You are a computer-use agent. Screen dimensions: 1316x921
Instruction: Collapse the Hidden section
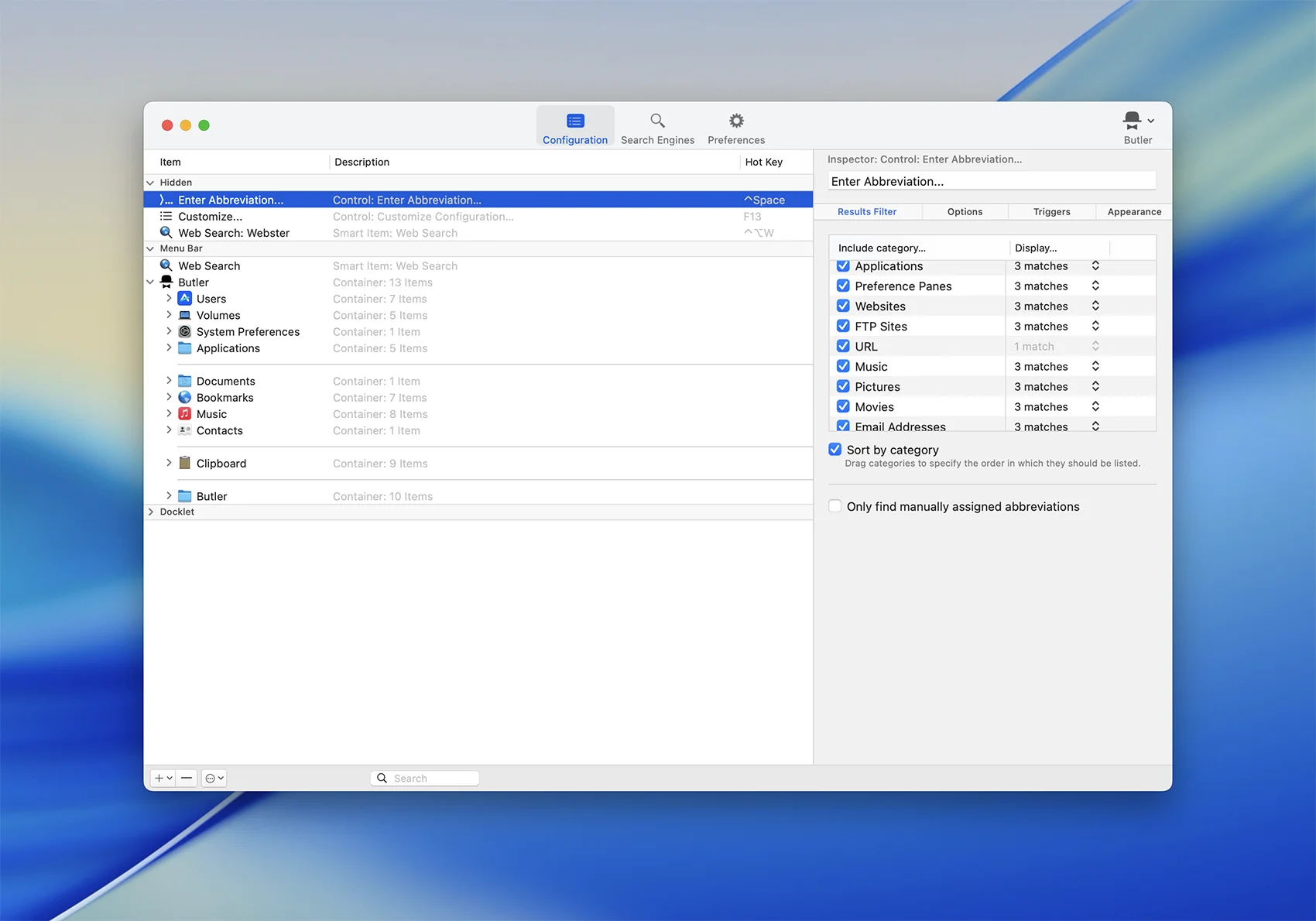(x=150, y=183)
